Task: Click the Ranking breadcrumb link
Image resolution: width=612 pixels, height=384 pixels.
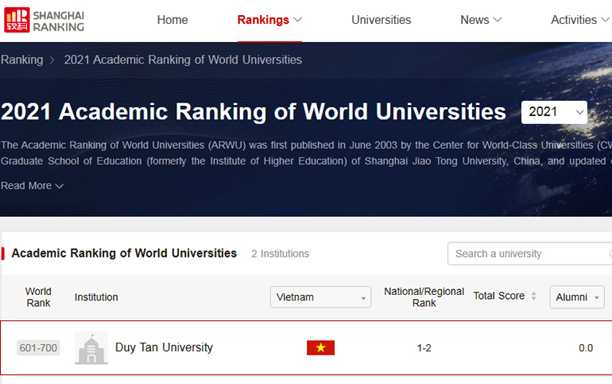Action: tap(22, 60)
